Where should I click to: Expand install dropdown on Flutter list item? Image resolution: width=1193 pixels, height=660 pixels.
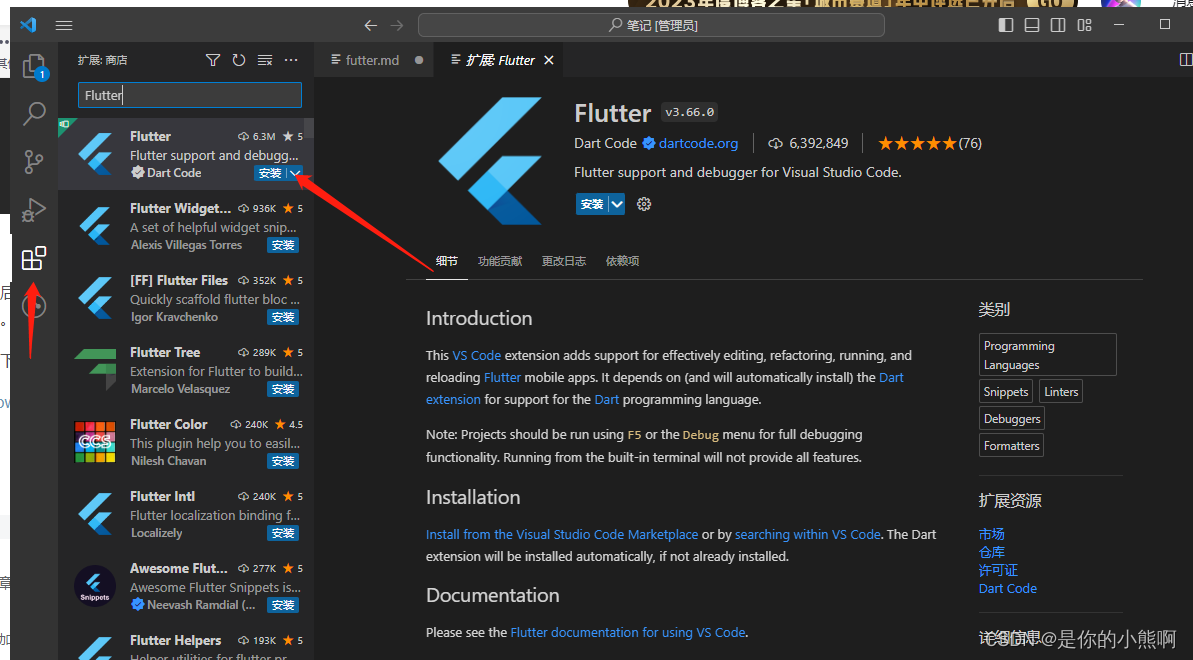295,174
